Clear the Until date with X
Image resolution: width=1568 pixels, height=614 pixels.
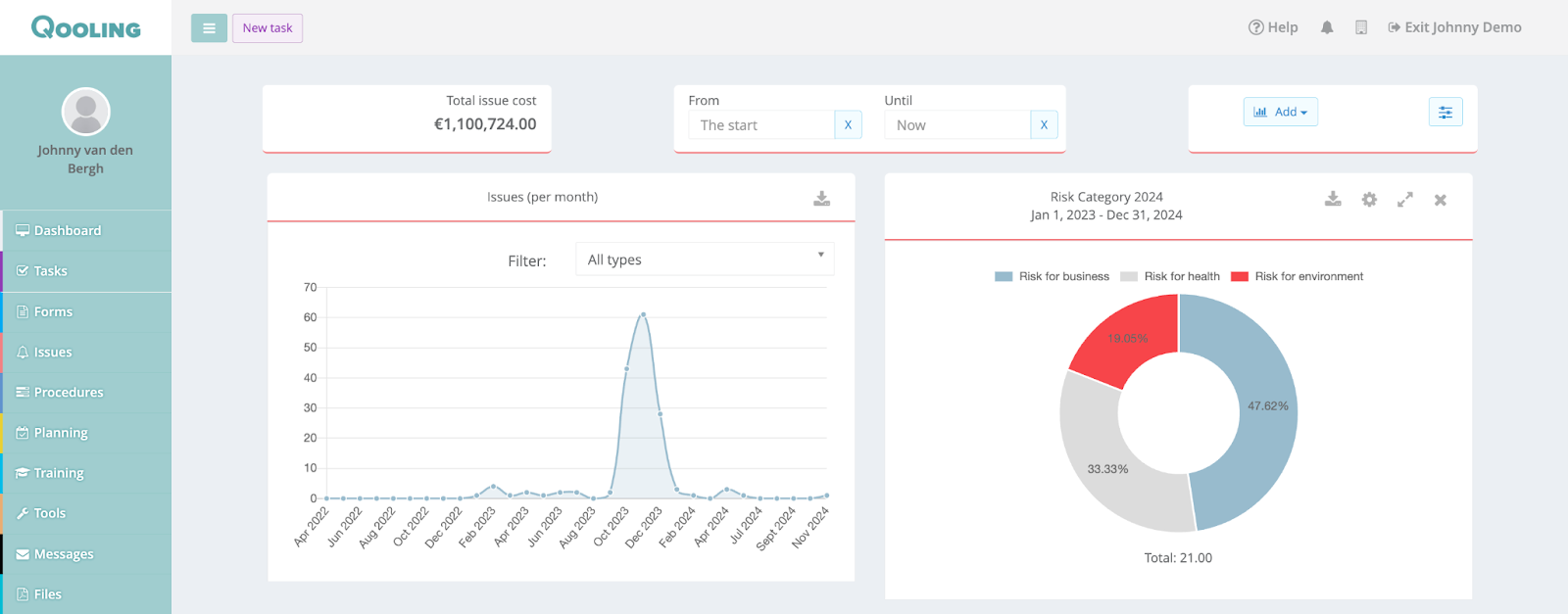coord(1044,125)
